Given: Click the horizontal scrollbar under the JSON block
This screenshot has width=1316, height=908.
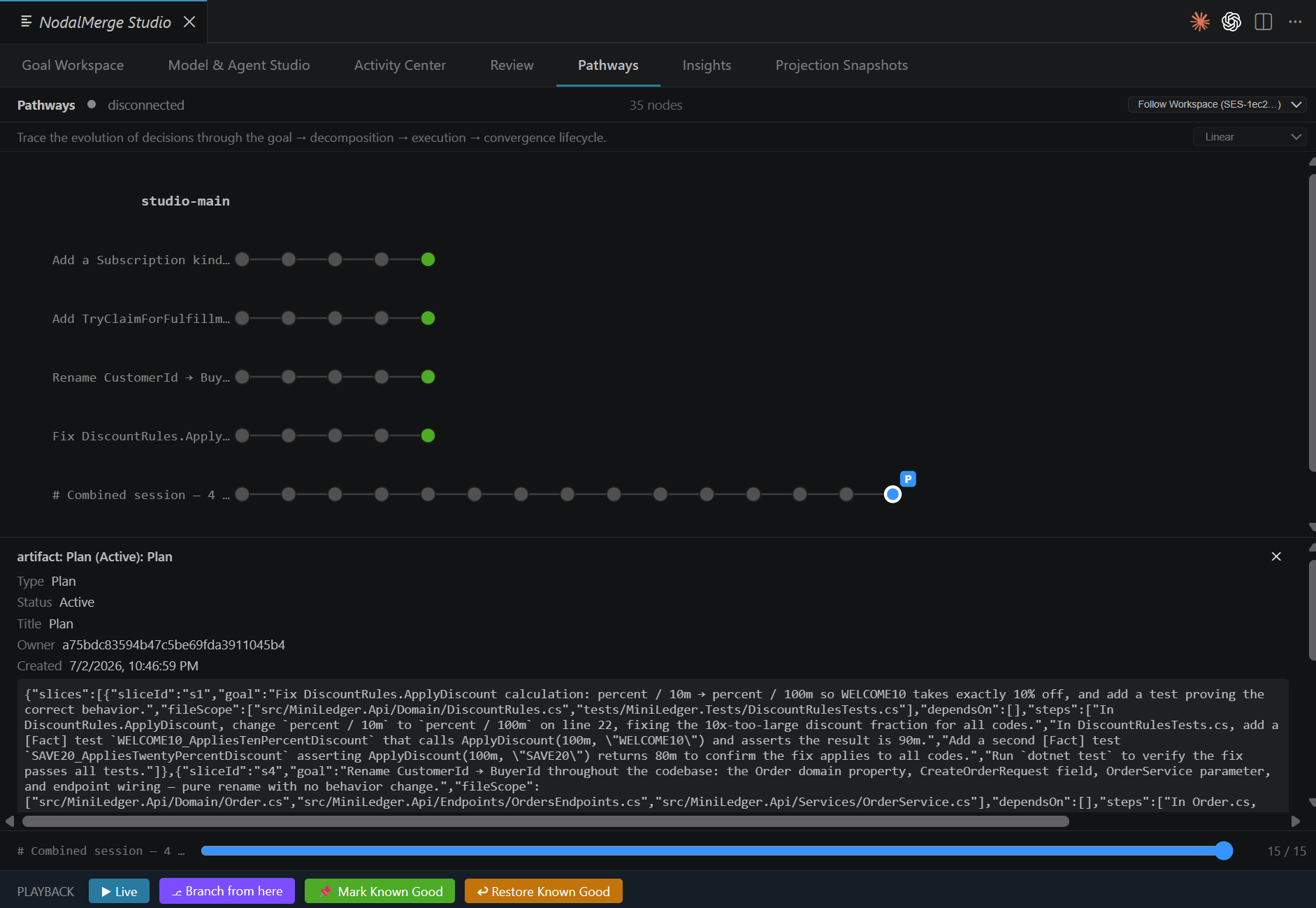Looking at the screenshot, I should pyautogui.click(x=547, y=821).
